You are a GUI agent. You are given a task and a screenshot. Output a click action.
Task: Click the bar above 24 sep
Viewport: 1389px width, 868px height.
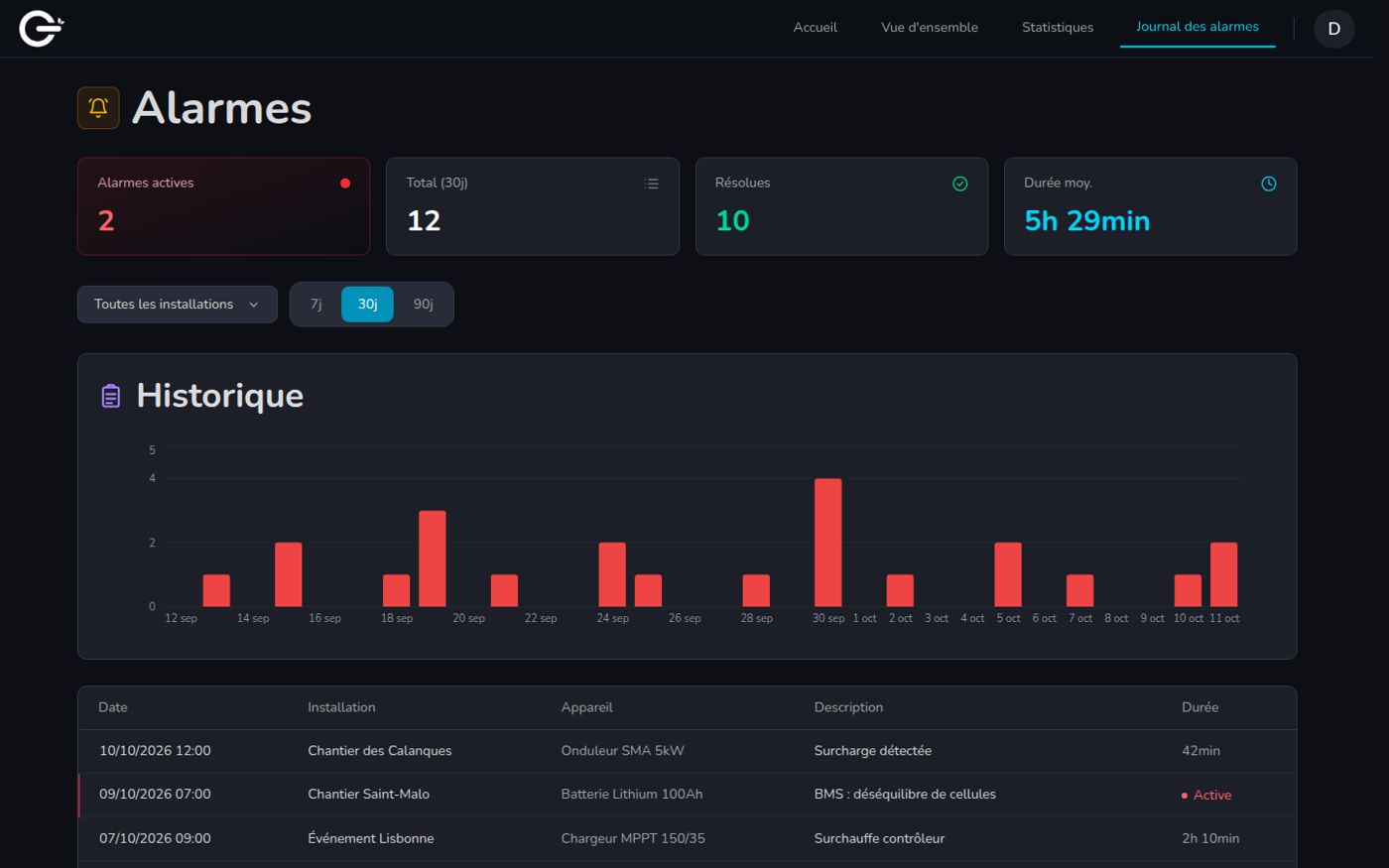(x=612, y=574)
